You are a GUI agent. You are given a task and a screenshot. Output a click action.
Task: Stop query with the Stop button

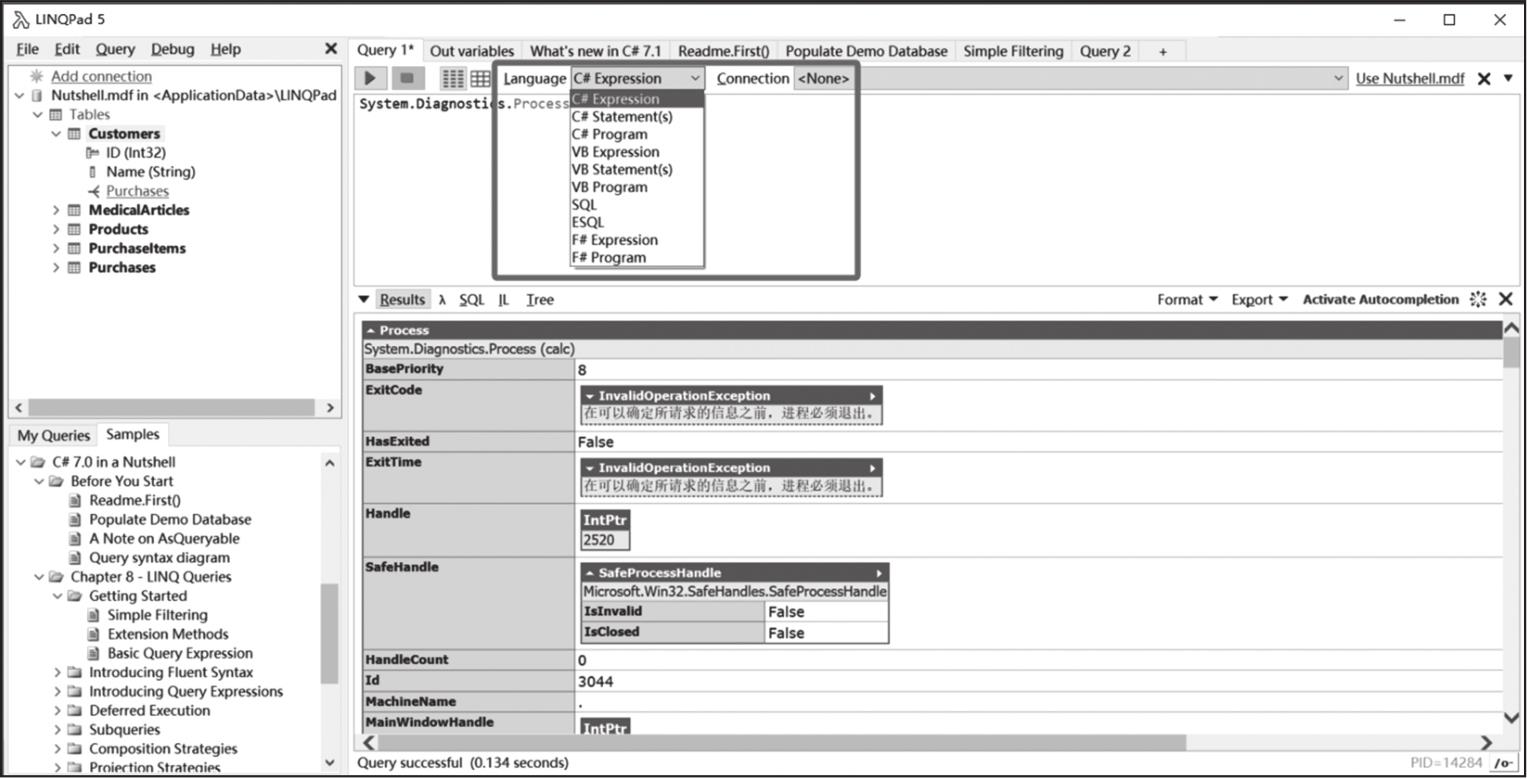[406, 78]
